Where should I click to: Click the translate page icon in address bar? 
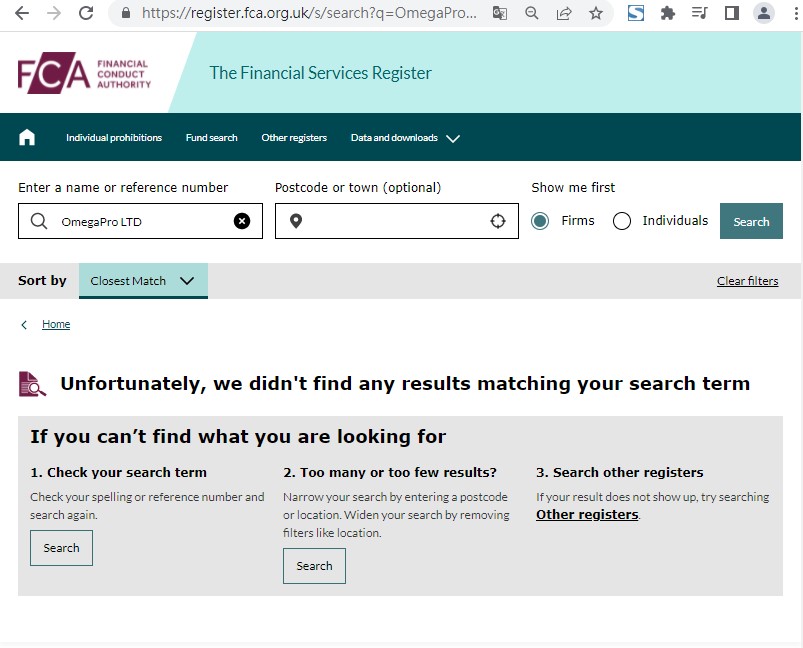[499, 13]
